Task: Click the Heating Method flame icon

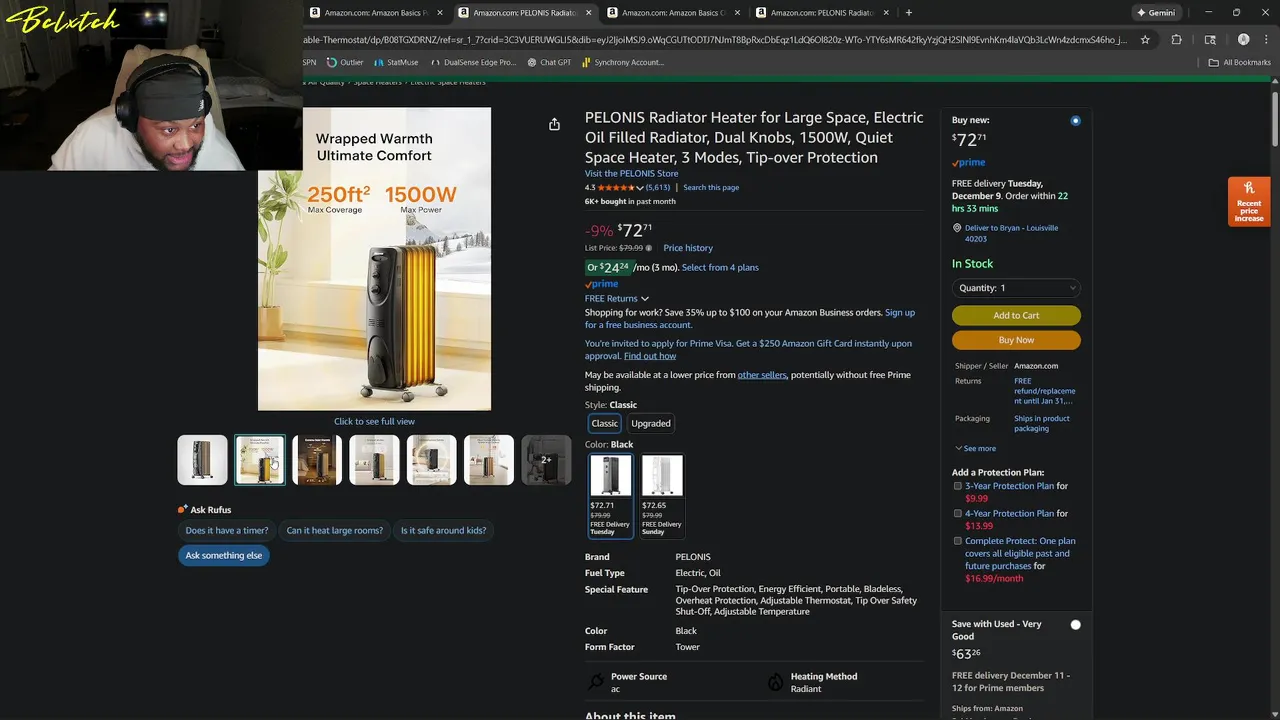Action: (x=775, y=682)
